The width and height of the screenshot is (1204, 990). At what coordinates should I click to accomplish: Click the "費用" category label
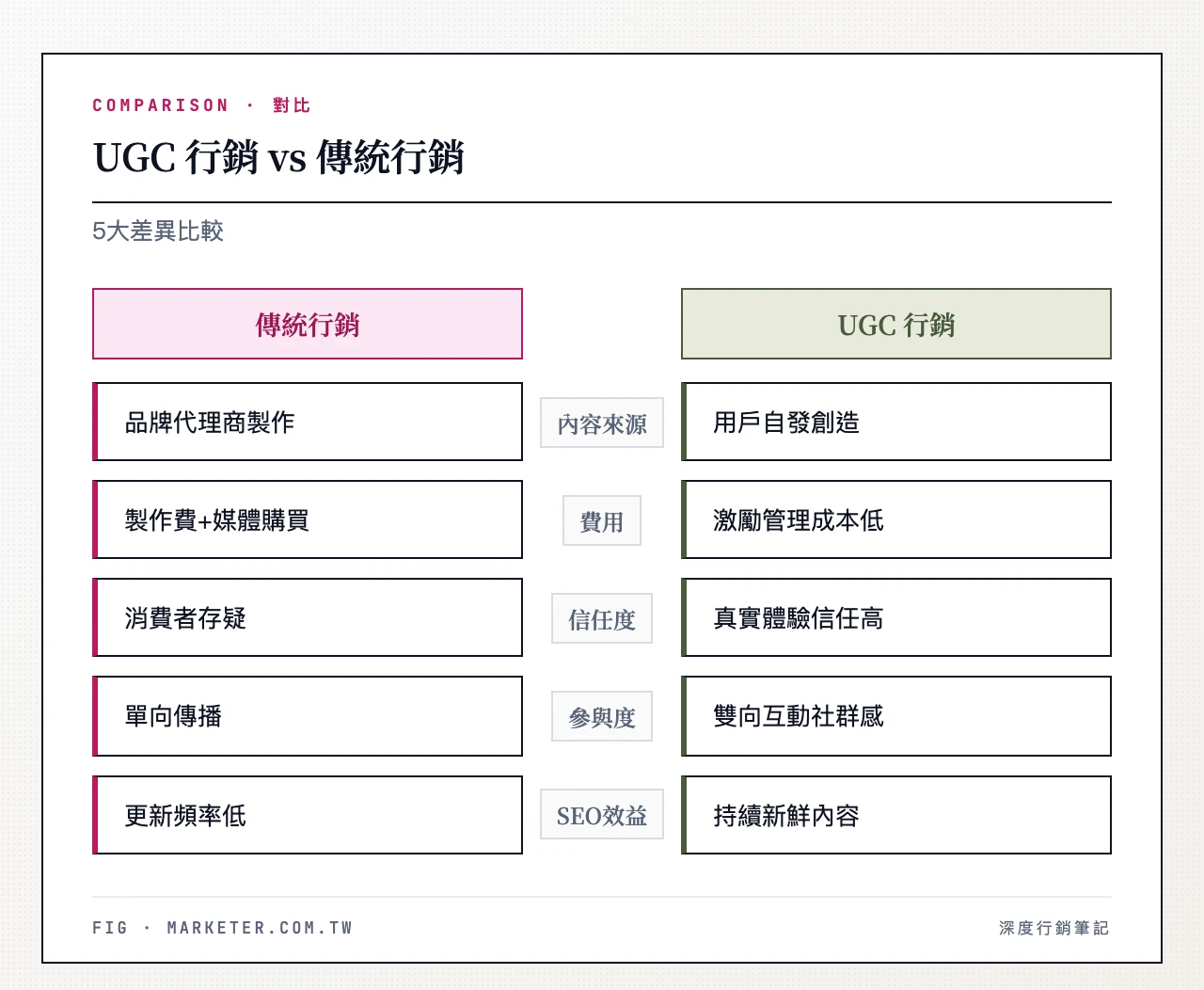coord(602,521)
